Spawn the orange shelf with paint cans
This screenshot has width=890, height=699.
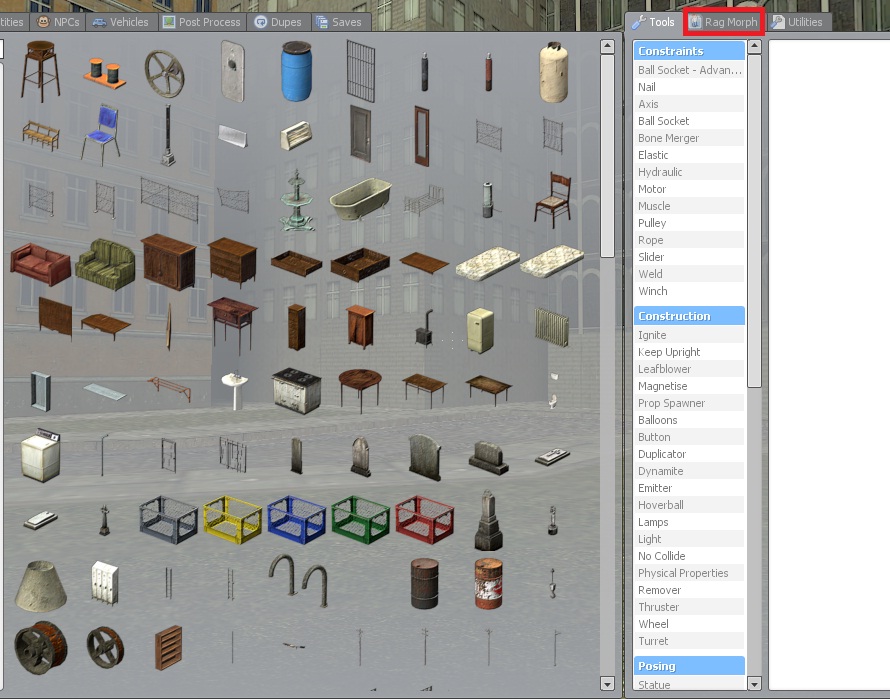tap(105, 73)
